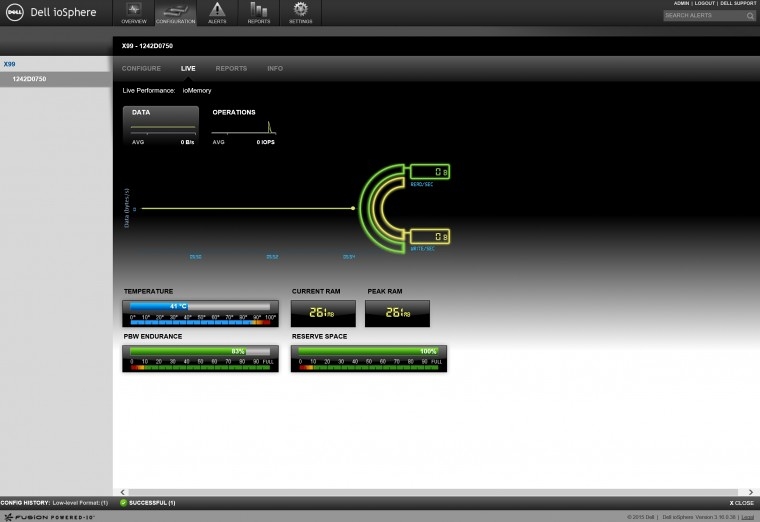Click the Legal link in footer
Screen dimensions: 760x522
(x=748, y=517)
